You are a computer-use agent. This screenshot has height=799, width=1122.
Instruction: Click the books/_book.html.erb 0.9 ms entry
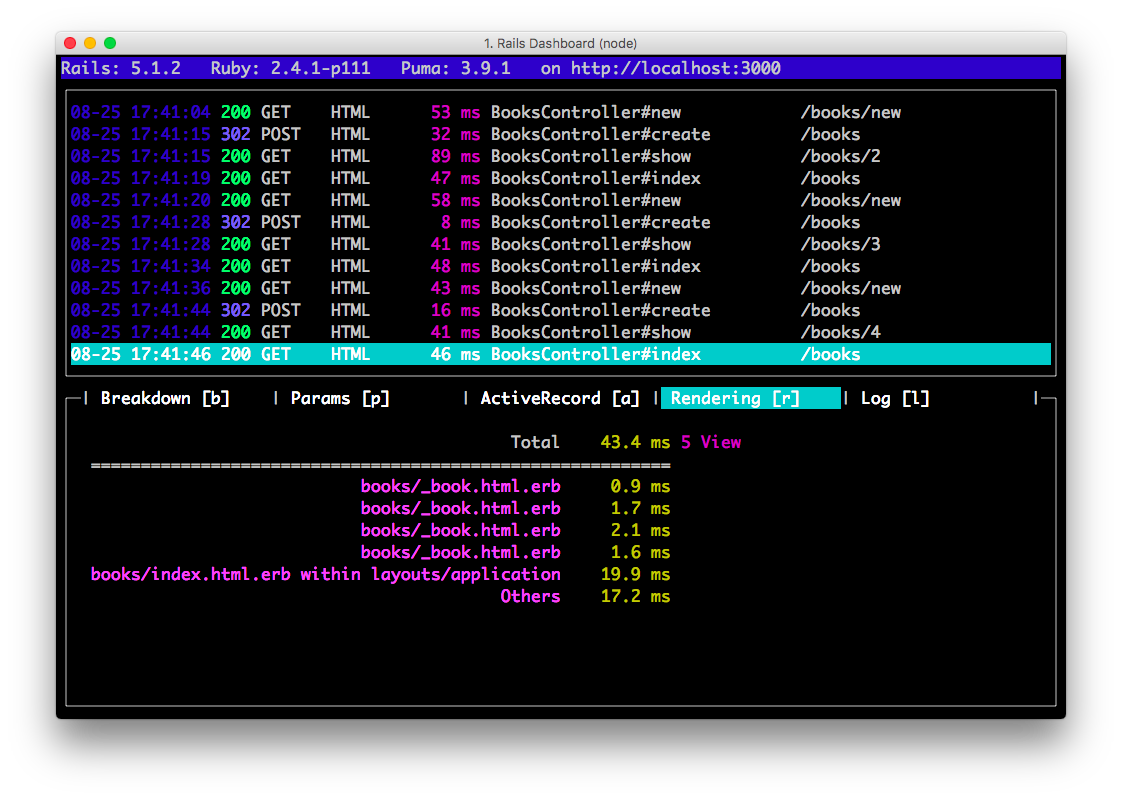(x=515, y=486)
